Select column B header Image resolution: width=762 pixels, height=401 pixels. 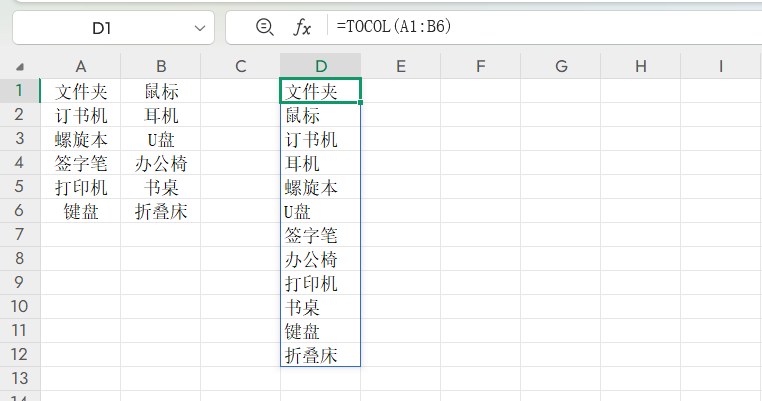(x=161, y=66)
